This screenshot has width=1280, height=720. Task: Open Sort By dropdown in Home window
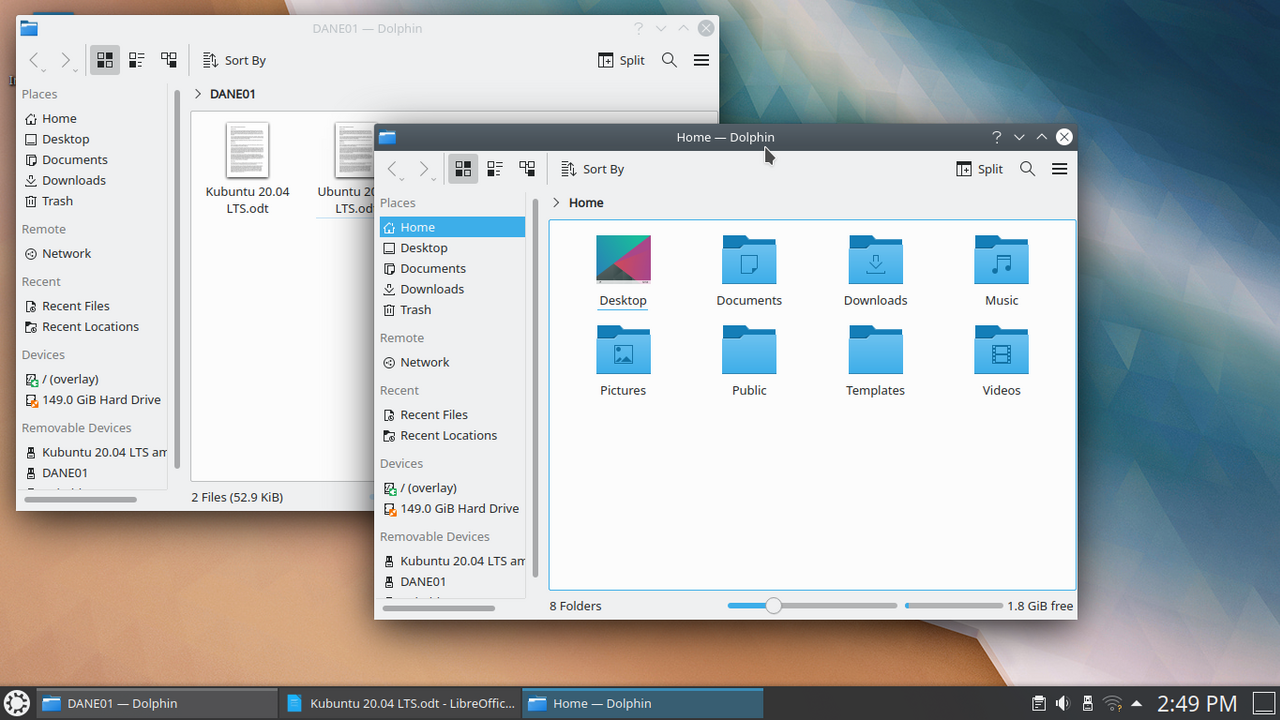click(x=592, y=169)
